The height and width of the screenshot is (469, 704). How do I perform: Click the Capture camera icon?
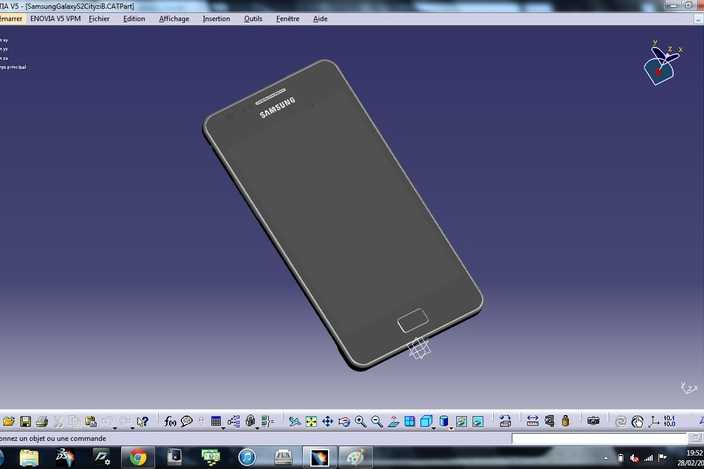(x=593, y=421)
